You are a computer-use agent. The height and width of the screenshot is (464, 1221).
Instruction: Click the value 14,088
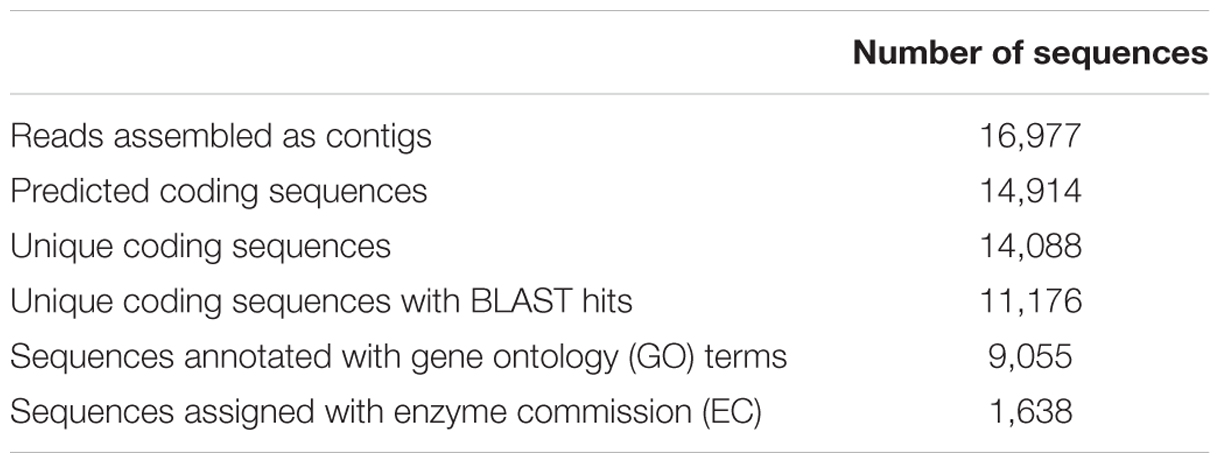(1030, 245)
